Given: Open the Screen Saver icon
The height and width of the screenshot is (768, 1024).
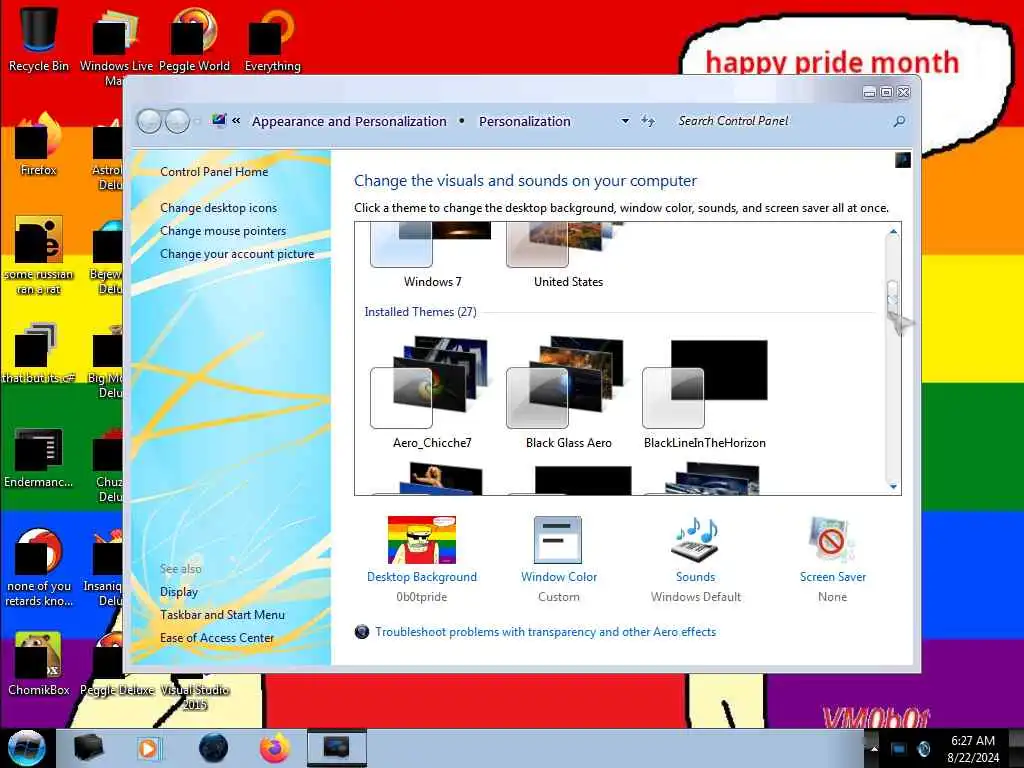Looking at the screenshot, I should [x=831, y=540].
